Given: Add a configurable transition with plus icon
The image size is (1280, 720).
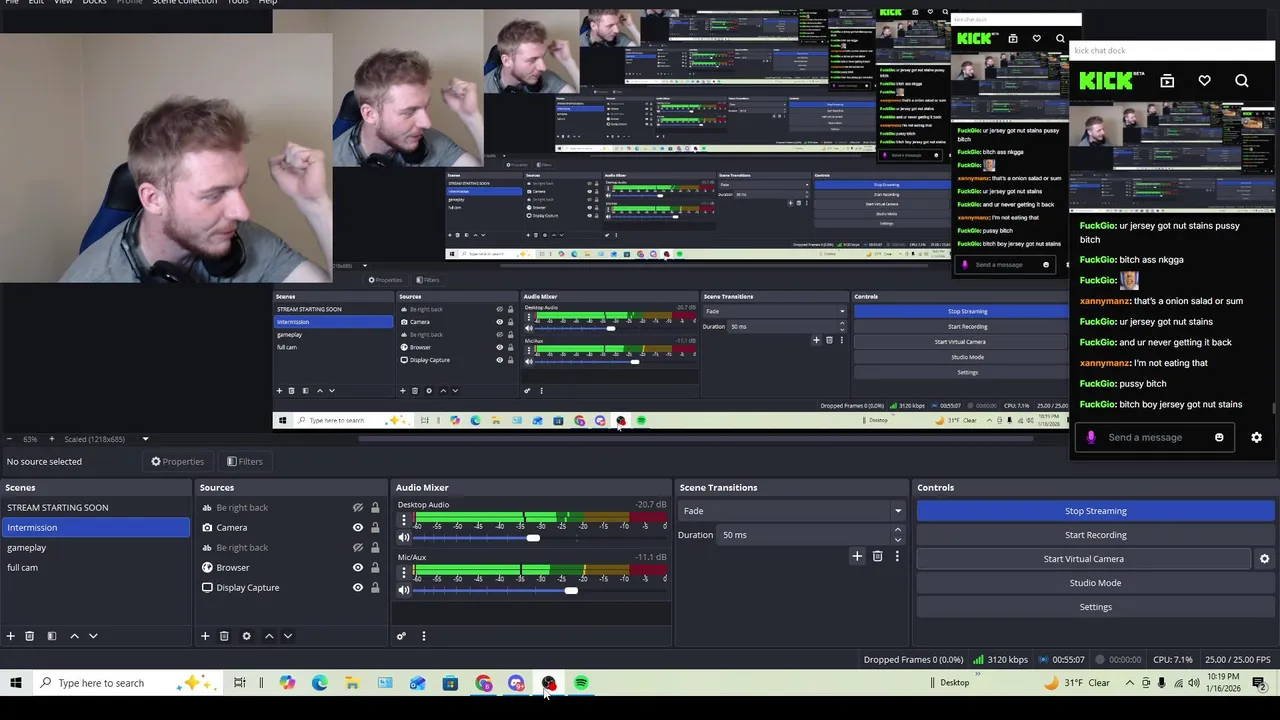Looking at the screenshot, I should tap(857, 556).
